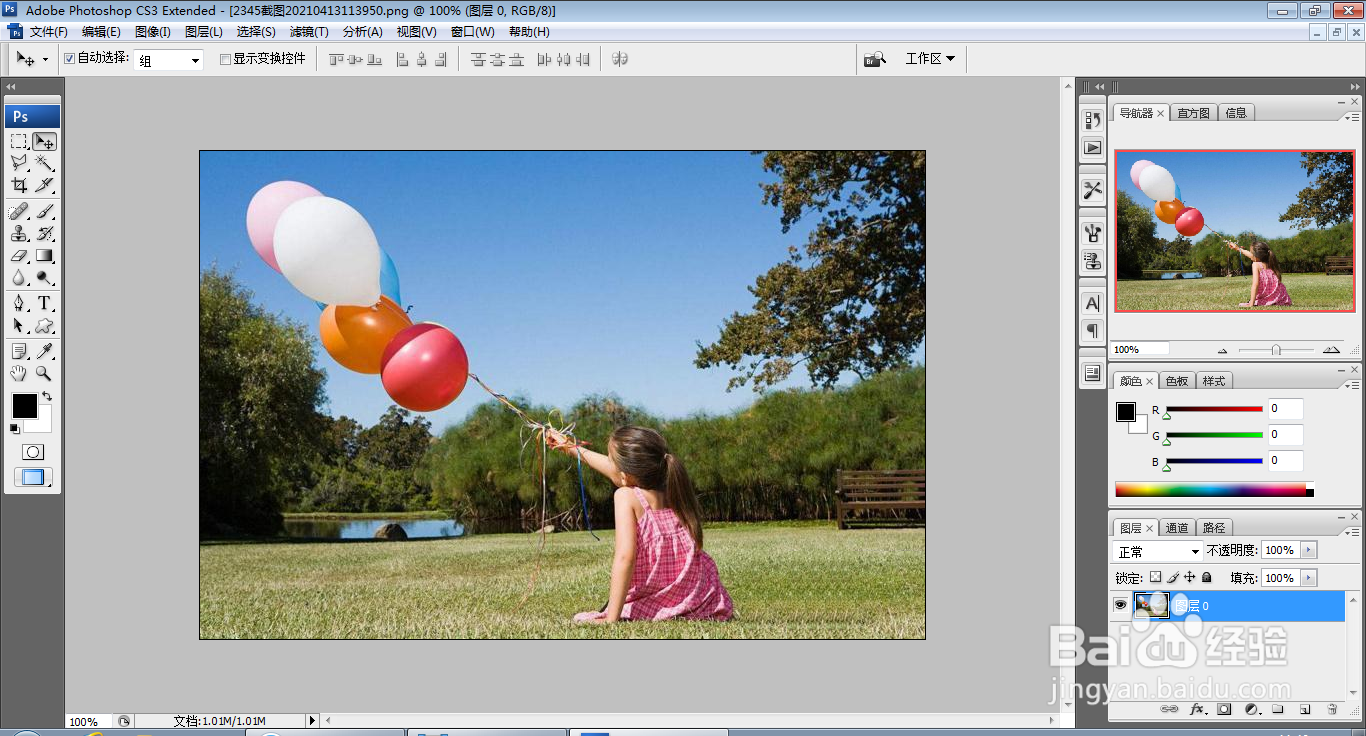Screen dimensions: 1366x736
Task: Open the Brushes panel icon
Action: (1092, 233)
